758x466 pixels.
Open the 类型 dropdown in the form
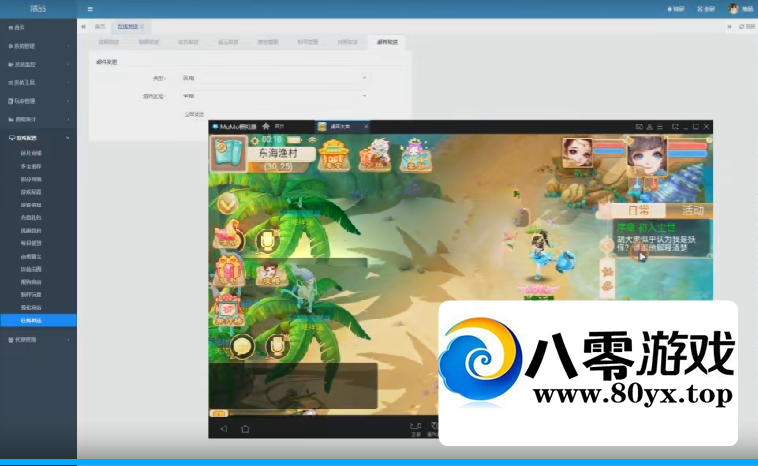click(274, 78)
